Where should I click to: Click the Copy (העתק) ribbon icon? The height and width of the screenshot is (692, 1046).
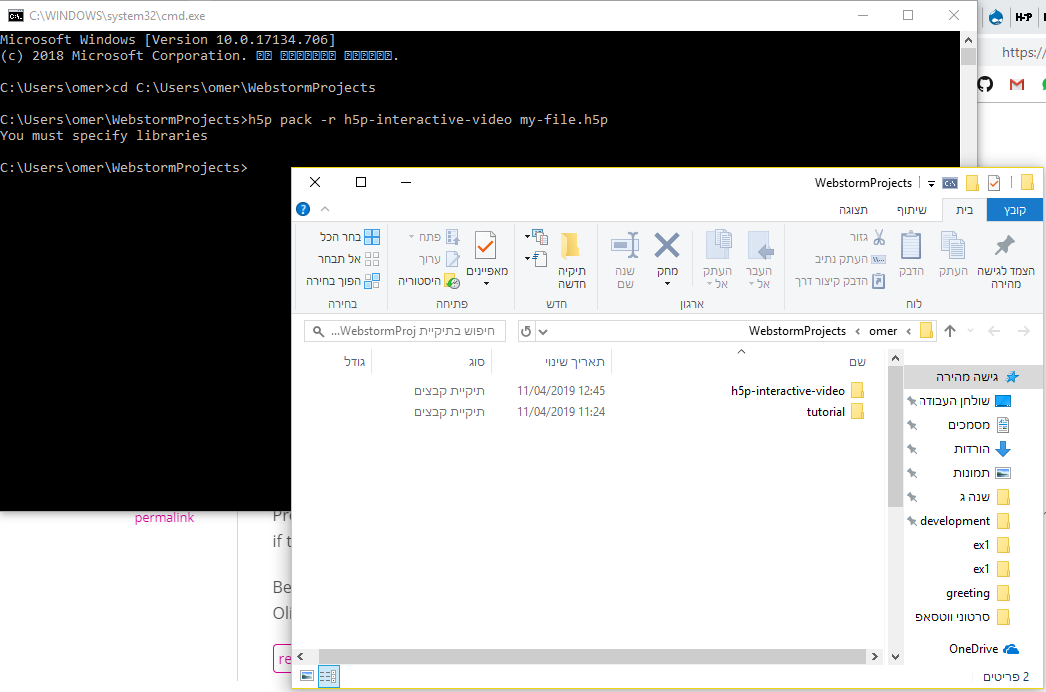[x=953, y=245]
